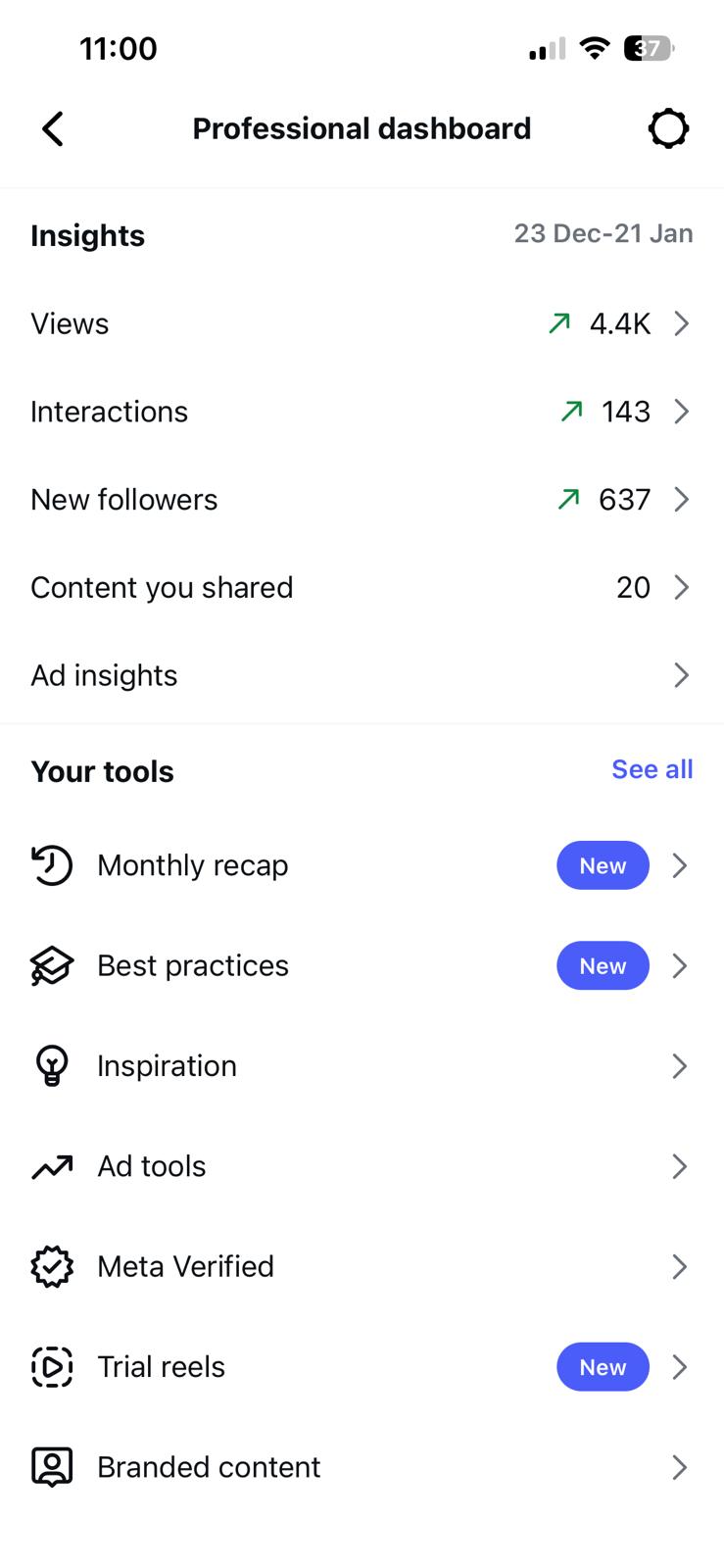
Task: Open Interactions details via its chevron
Action: [x=682, y=412]
